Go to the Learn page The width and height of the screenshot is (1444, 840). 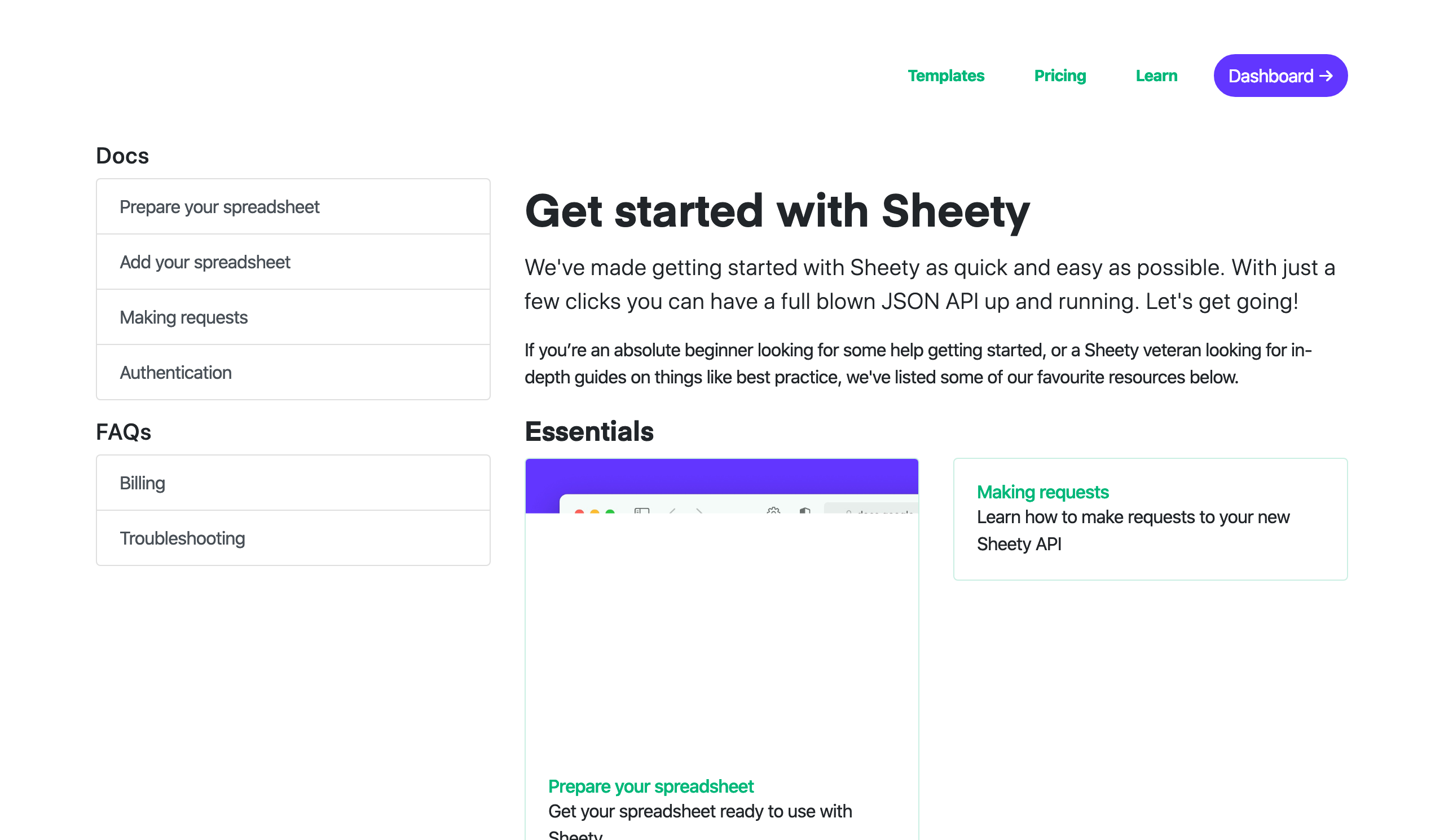[x=1156, y=76]
